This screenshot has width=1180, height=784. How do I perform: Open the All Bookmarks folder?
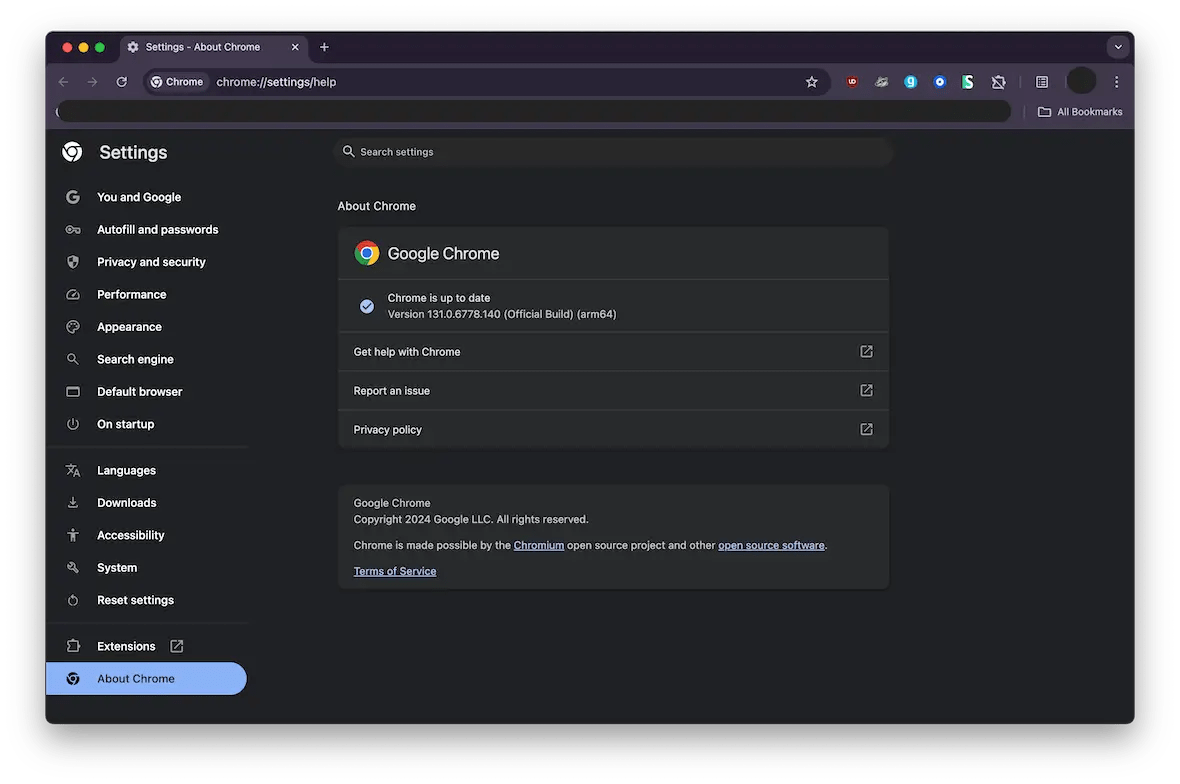(1080, 112)
